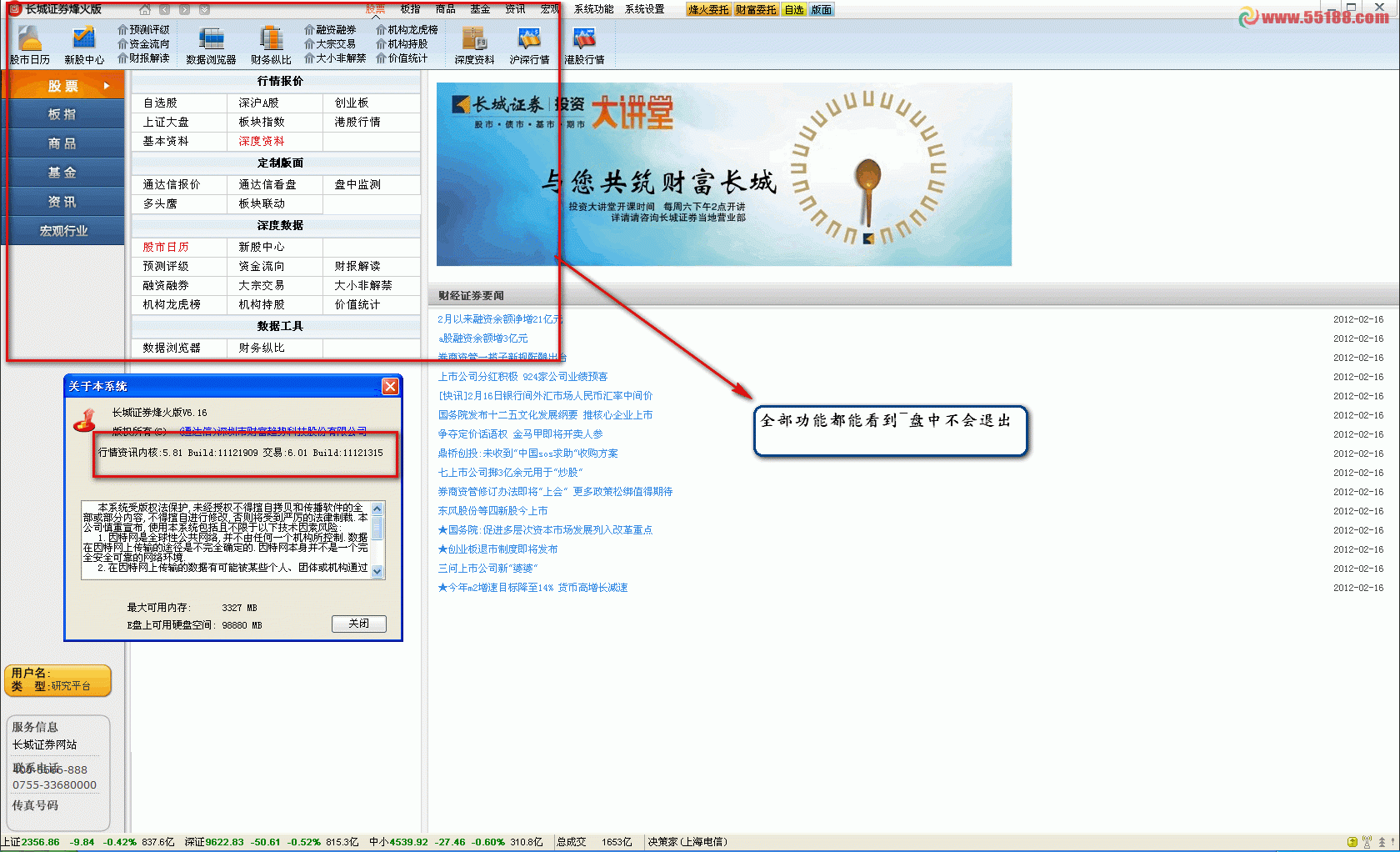This screenshot has height=852, width=1400.
Task: Open news '鼎桥创投:未收到中国sos求助收购方案'
Action: [x=528, y=454]
